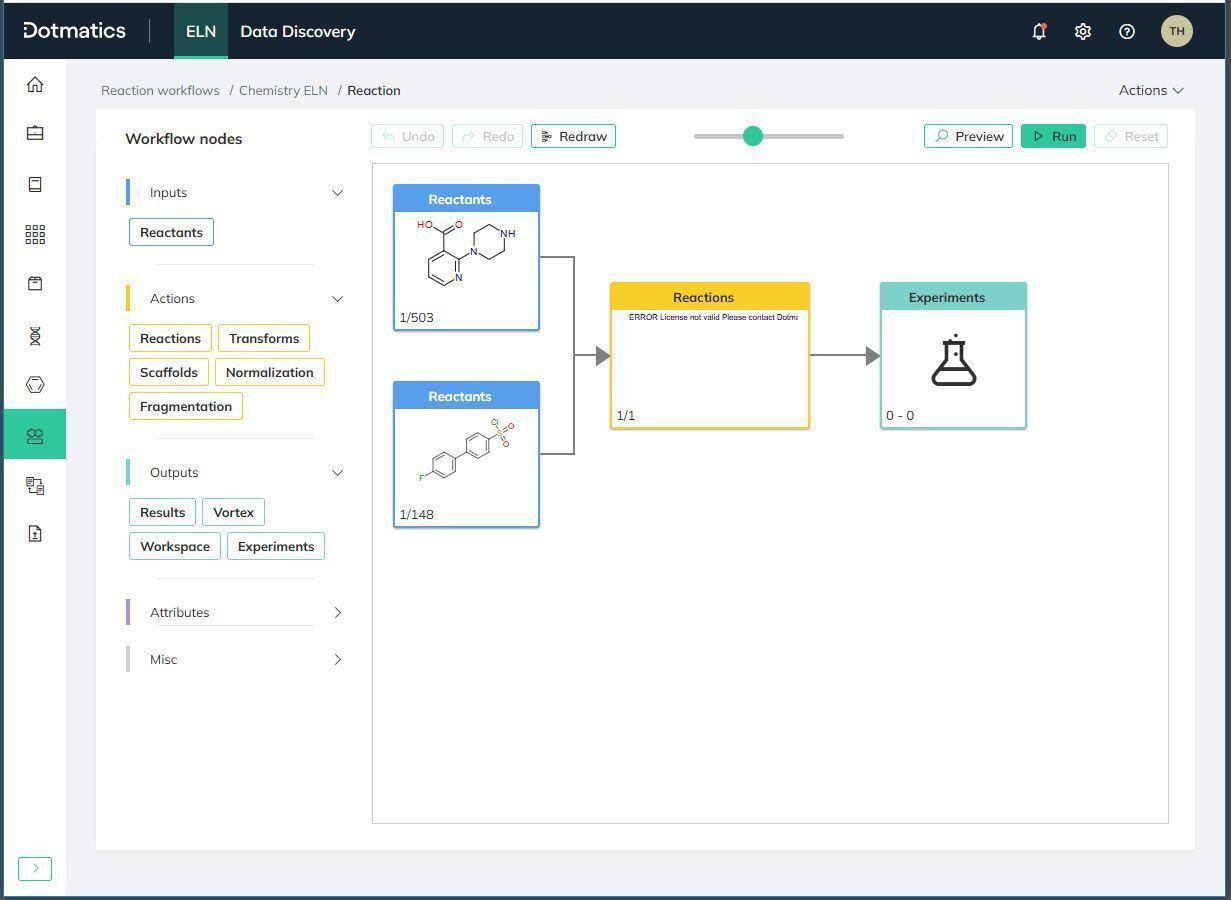Click the zoom slider handle
This screenshot has height=900, width=1231.
(x=753, y=136)
